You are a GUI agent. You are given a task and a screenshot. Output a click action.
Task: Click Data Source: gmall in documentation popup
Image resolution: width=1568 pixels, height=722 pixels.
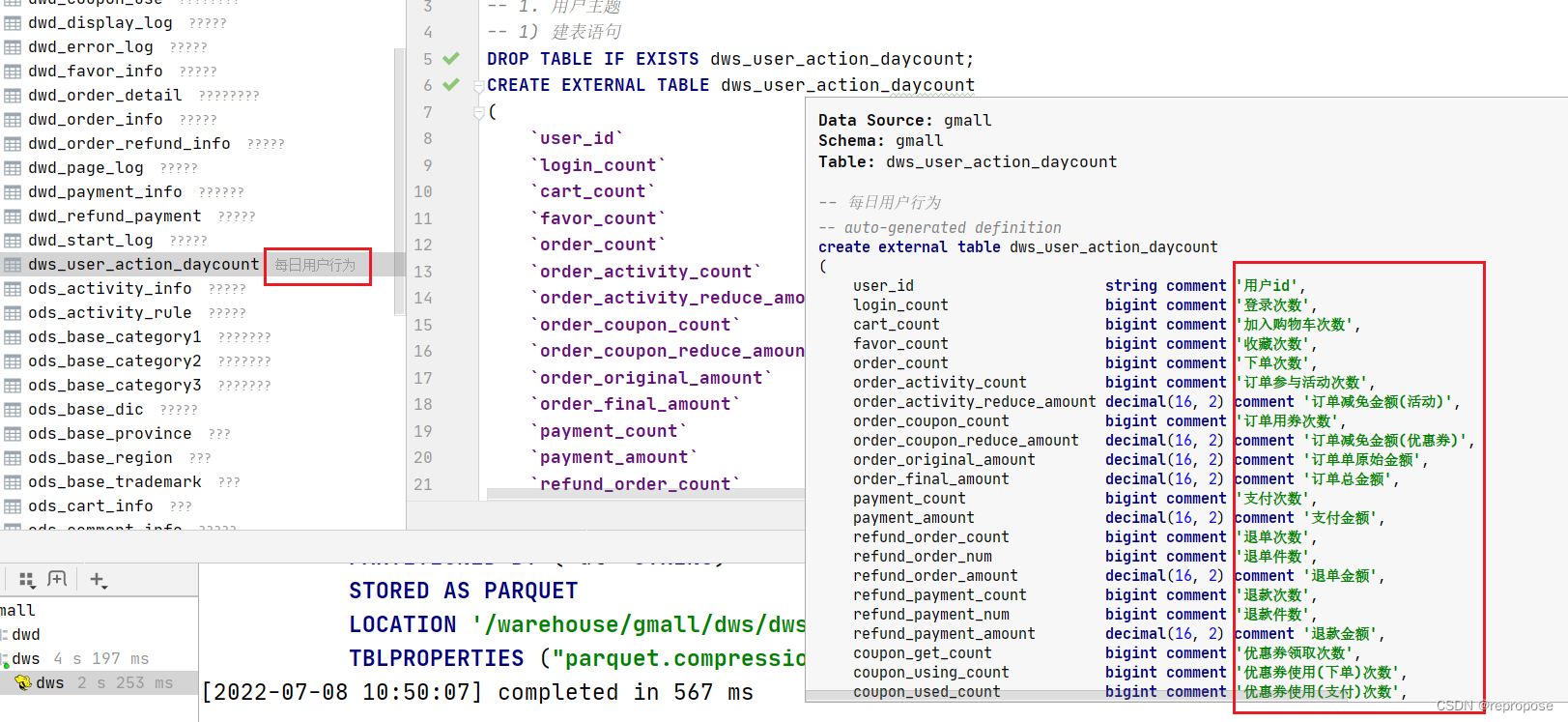tap(904, 120)
